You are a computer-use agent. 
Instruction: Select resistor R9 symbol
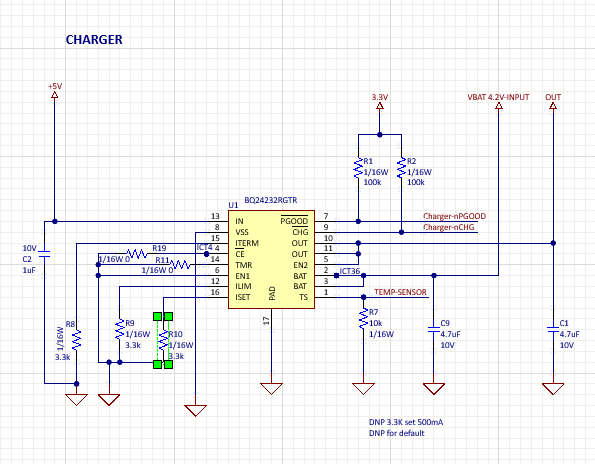click(x=120, y=329)
